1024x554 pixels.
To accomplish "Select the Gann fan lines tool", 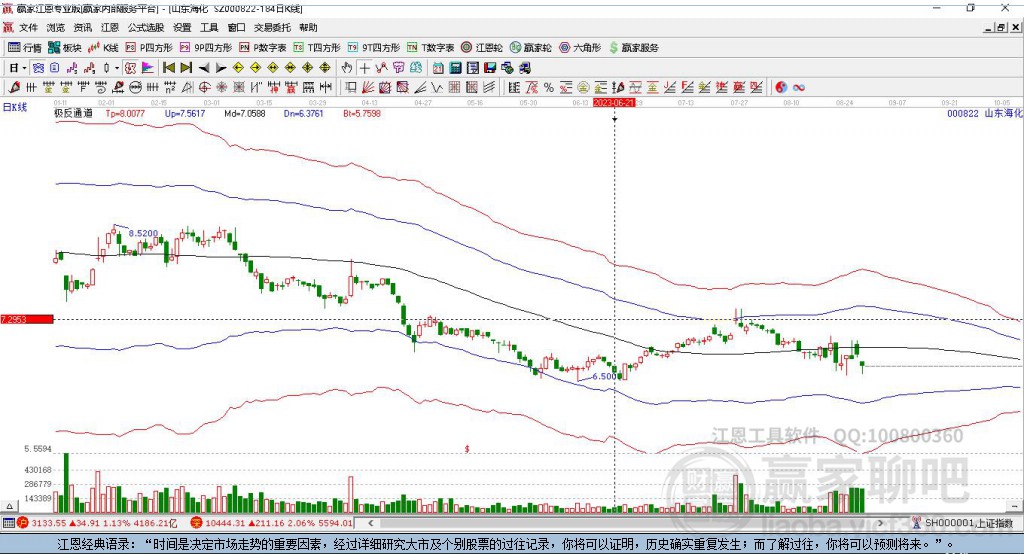I will click(368, 88).
